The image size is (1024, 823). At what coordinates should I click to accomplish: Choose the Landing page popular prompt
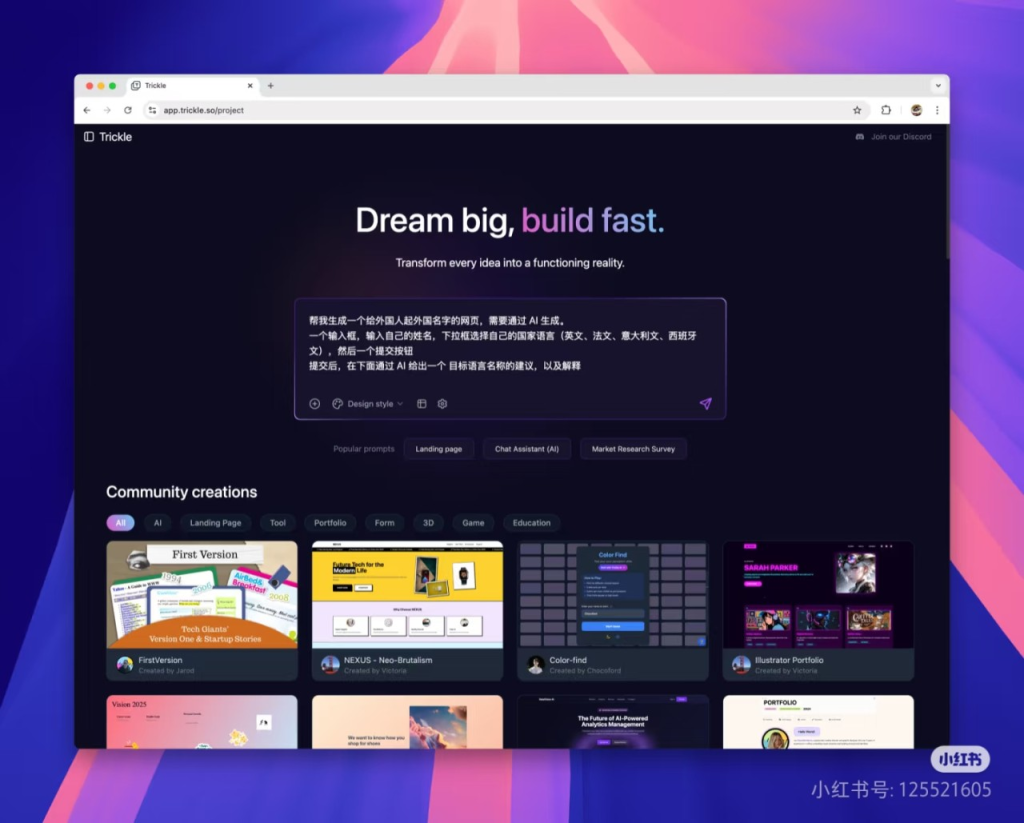(x=438, y=449)
